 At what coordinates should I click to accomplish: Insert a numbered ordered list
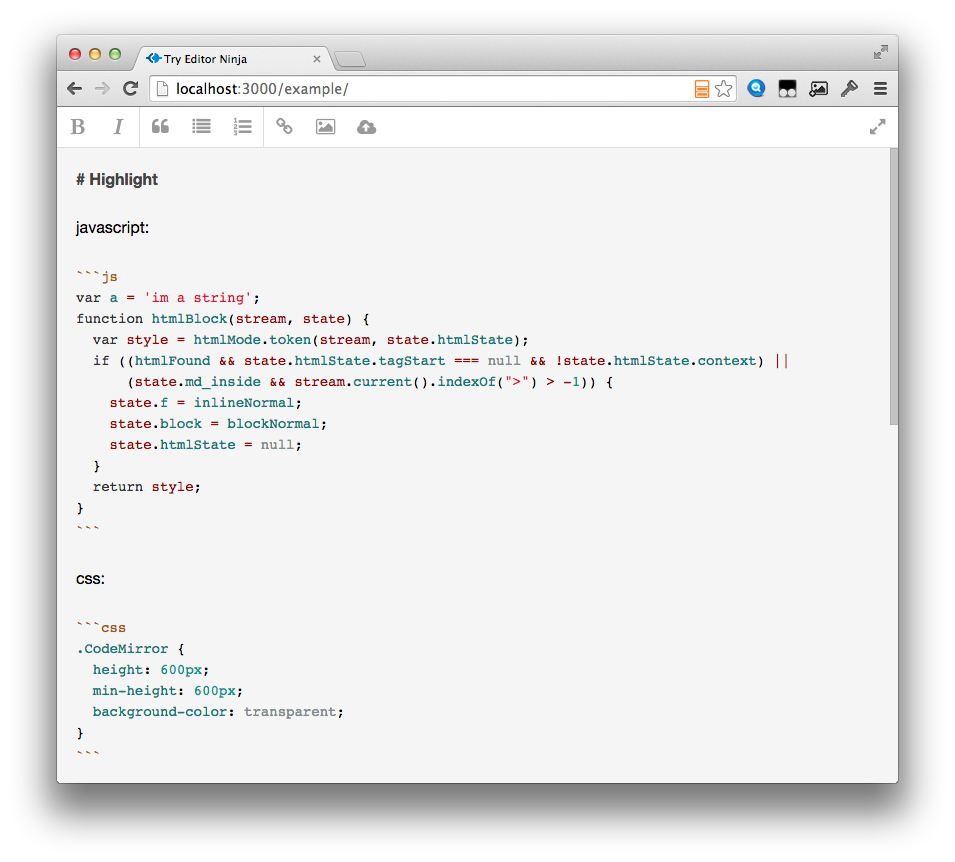tap(242, 127)
